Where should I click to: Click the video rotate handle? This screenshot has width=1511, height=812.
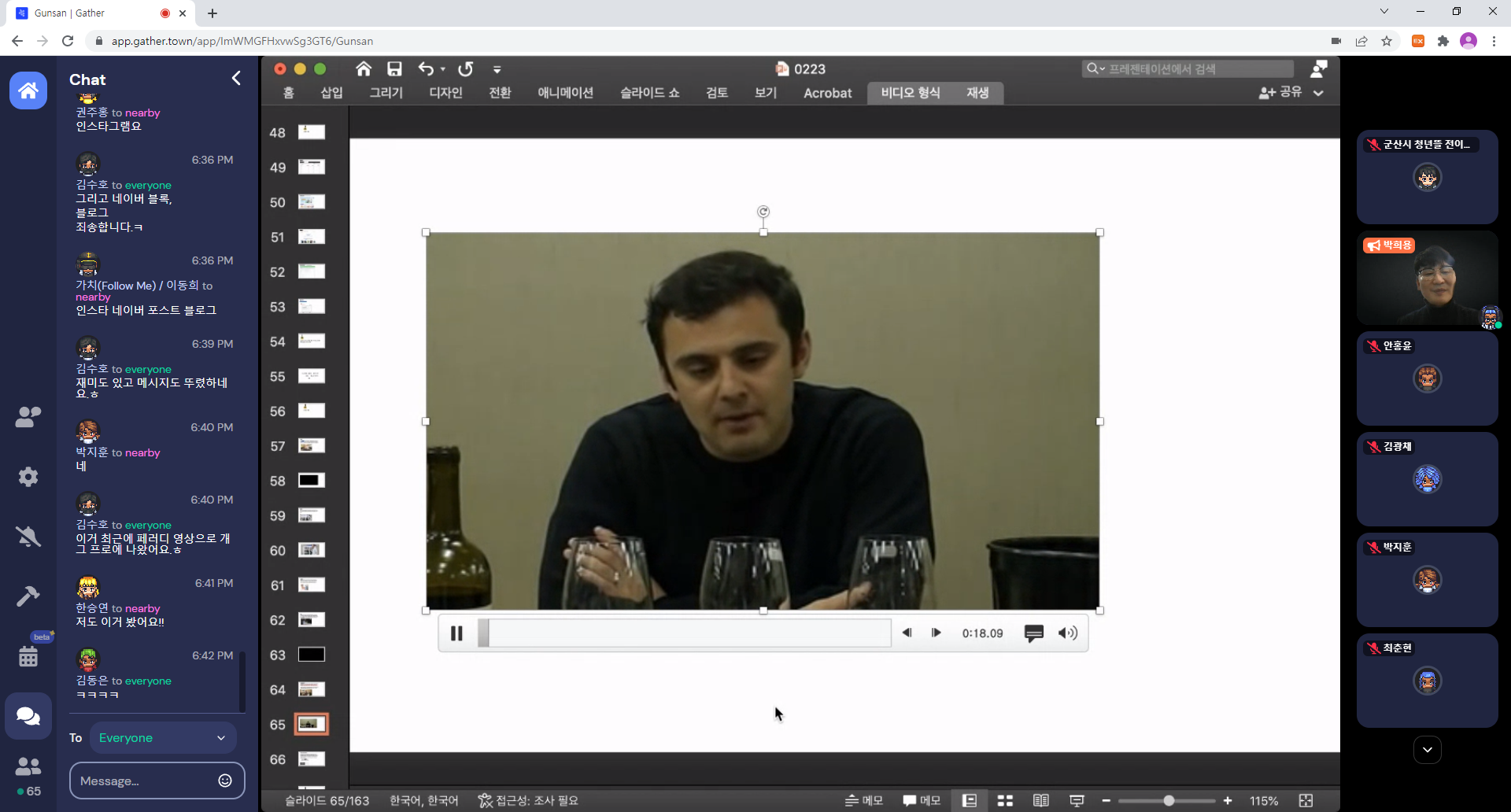763,212
